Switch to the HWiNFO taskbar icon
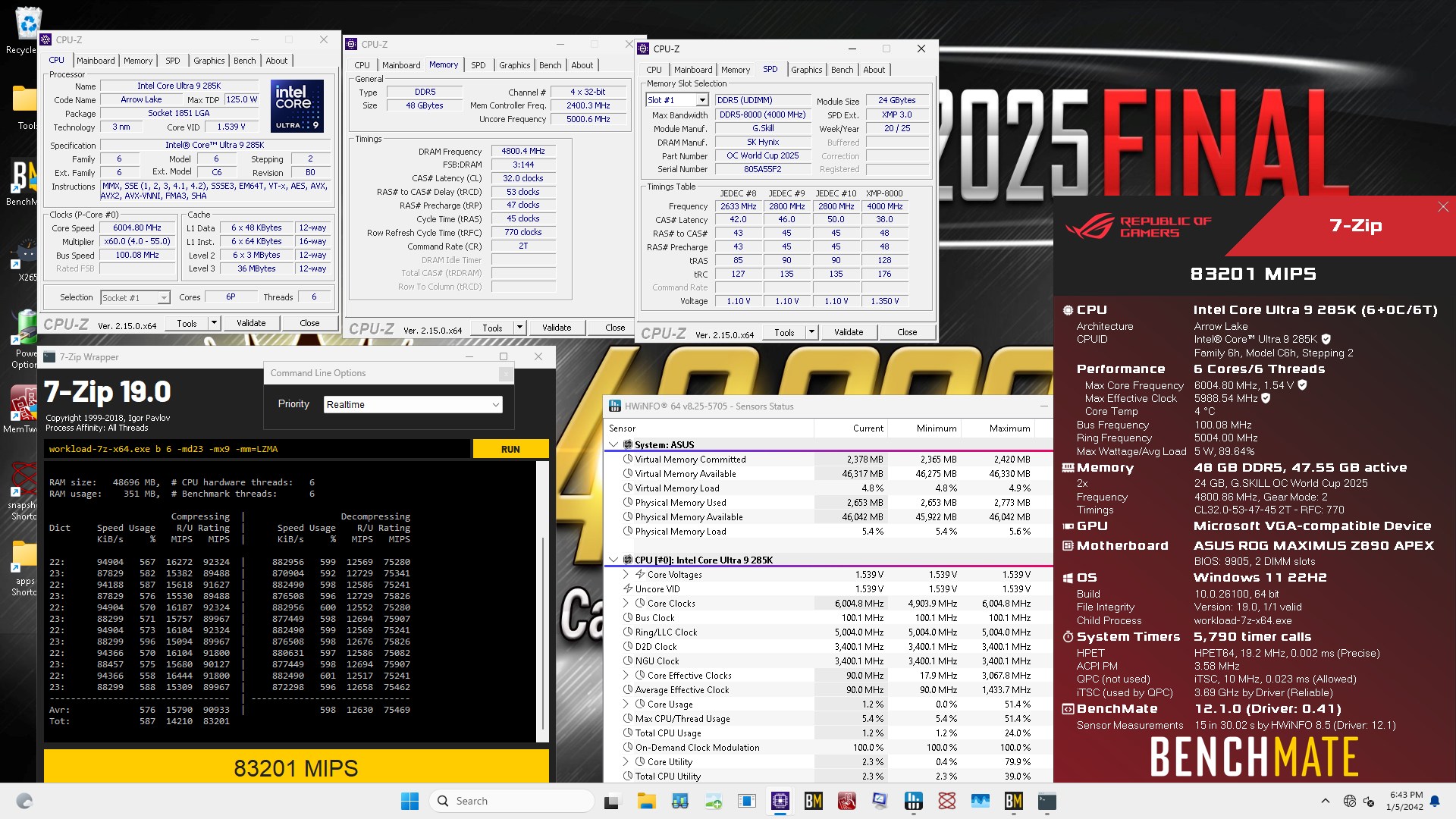This screenshot has height=819, width=1456. (914, 801)
